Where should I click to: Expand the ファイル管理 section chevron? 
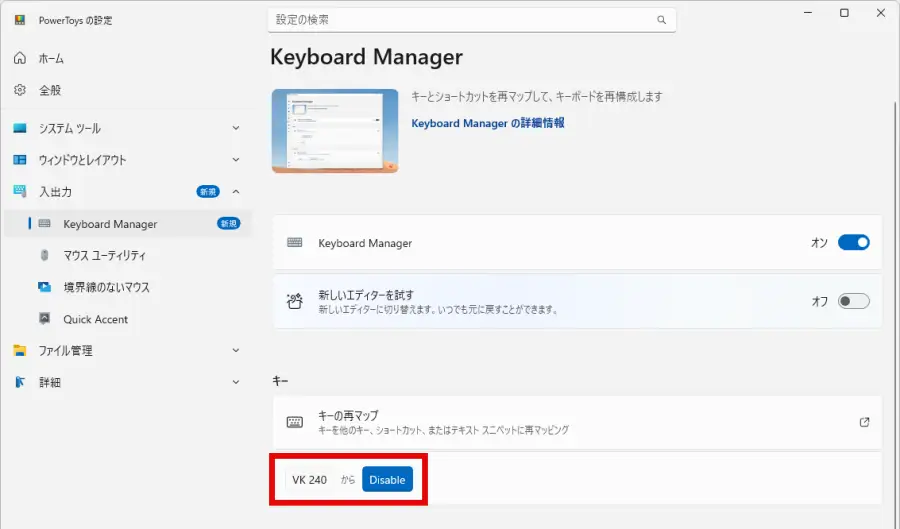(x=236, y=350)
